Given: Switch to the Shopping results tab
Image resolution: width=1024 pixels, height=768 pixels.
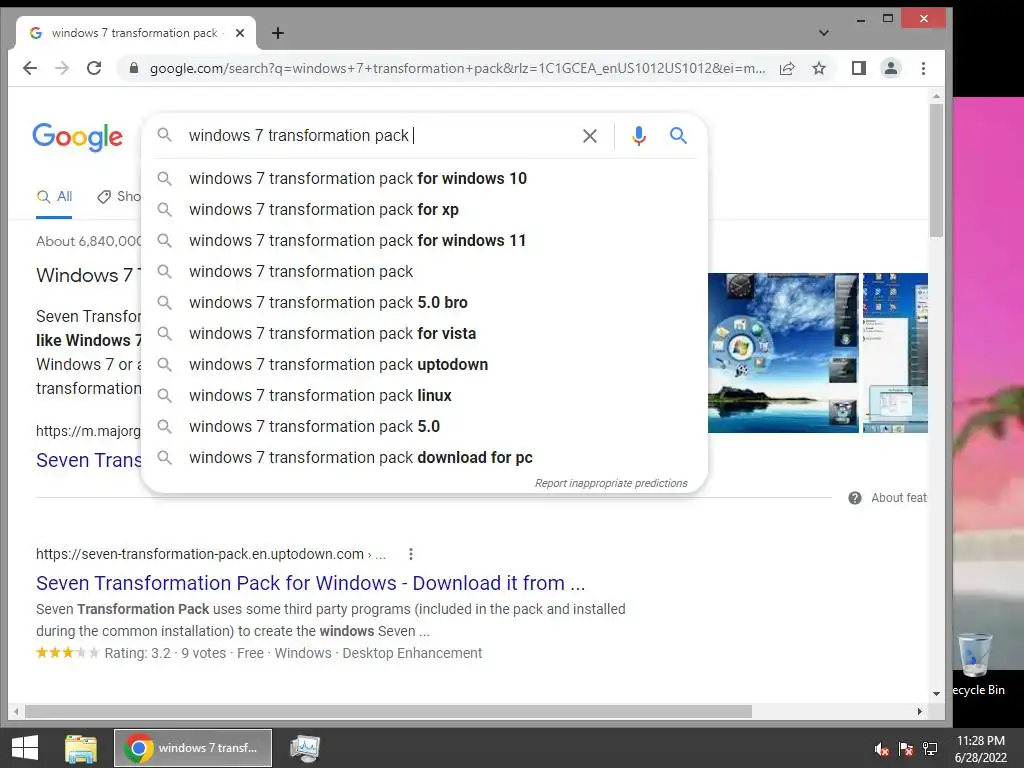Looking at the screenshot, I should point(119,197).
